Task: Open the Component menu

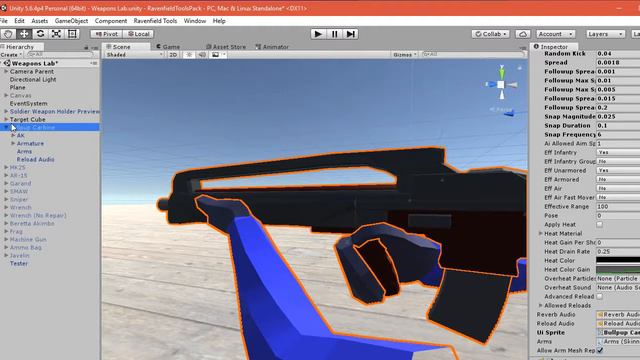Action: click(111, 21)
